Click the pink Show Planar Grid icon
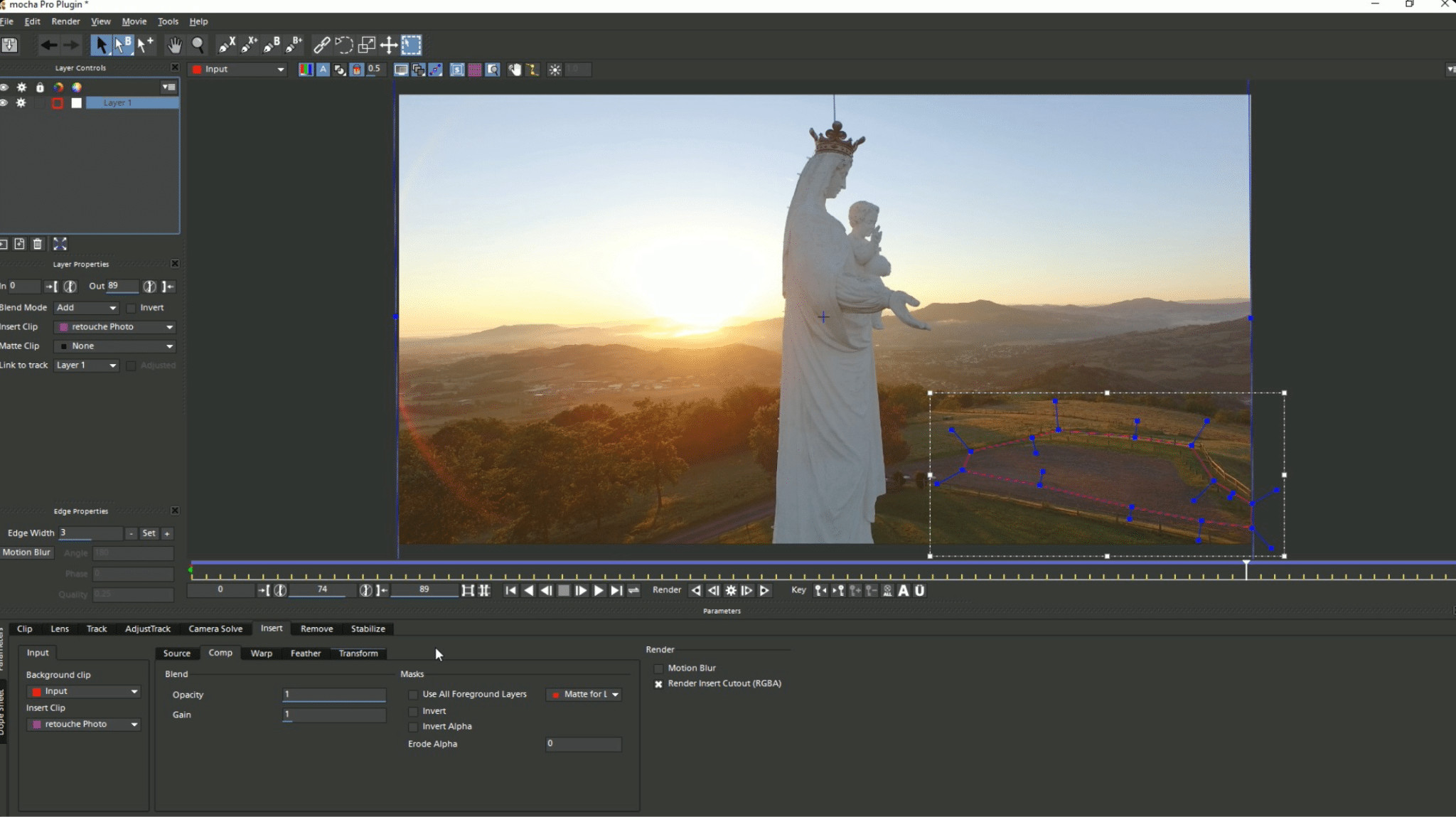This screenshot has height=817, width=1456. (x=475, y=70)
